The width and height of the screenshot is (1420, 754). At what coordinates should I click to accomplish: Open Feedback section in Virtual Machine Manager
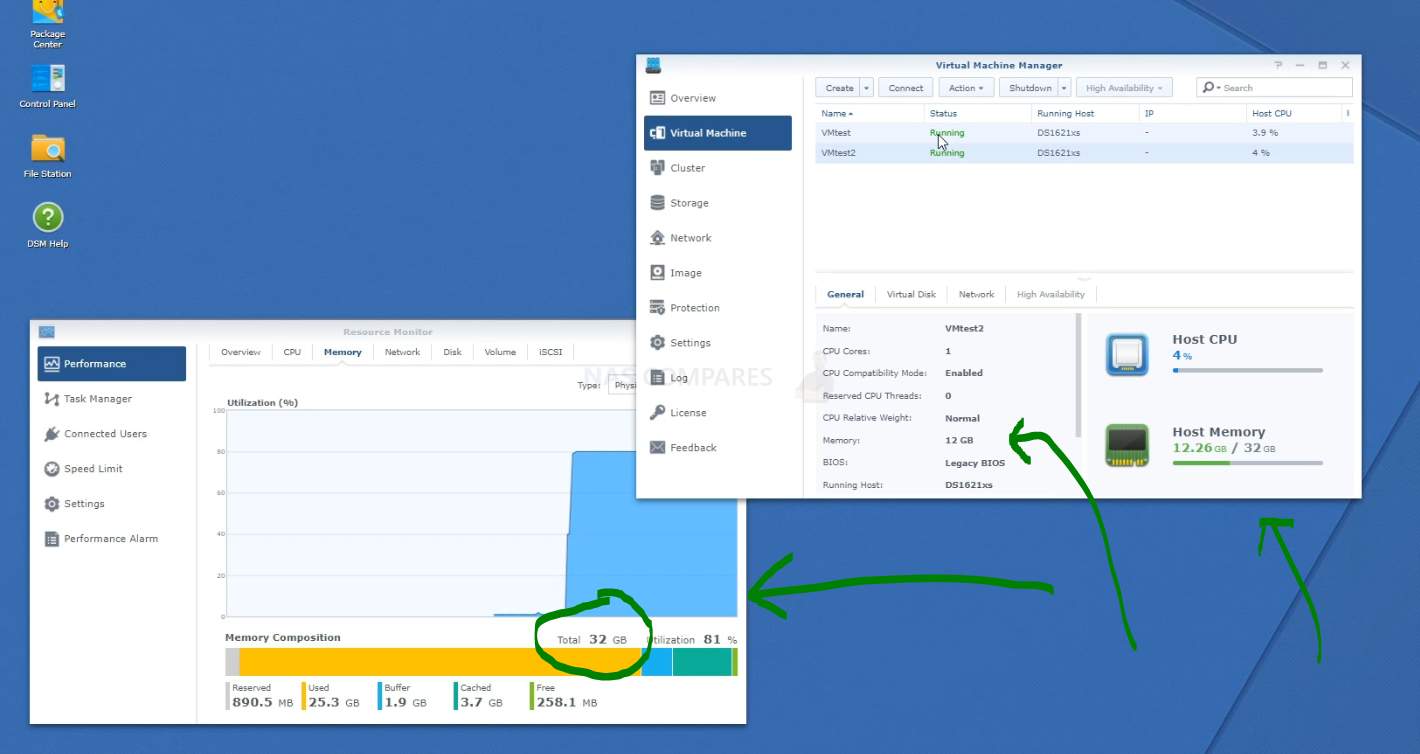tap(718, 448)
